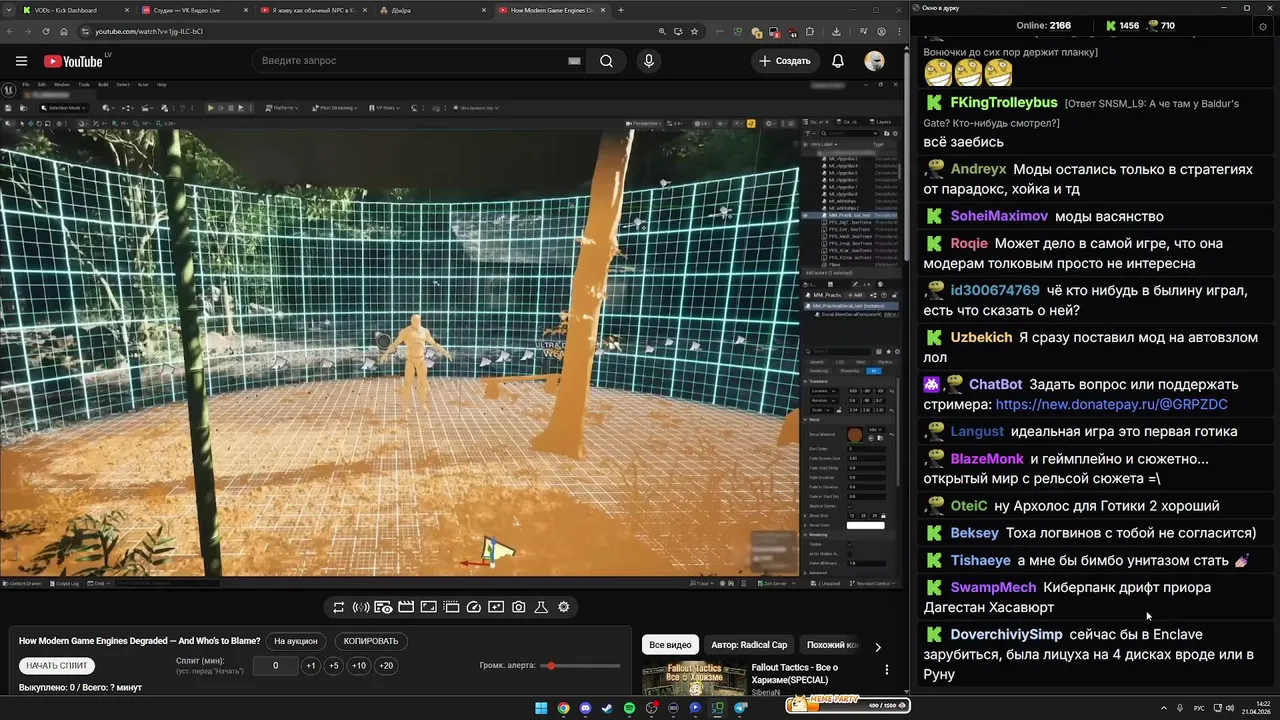Add 10 minutes with +10 button
This screenshot has height=720, width=1280.
359,666
